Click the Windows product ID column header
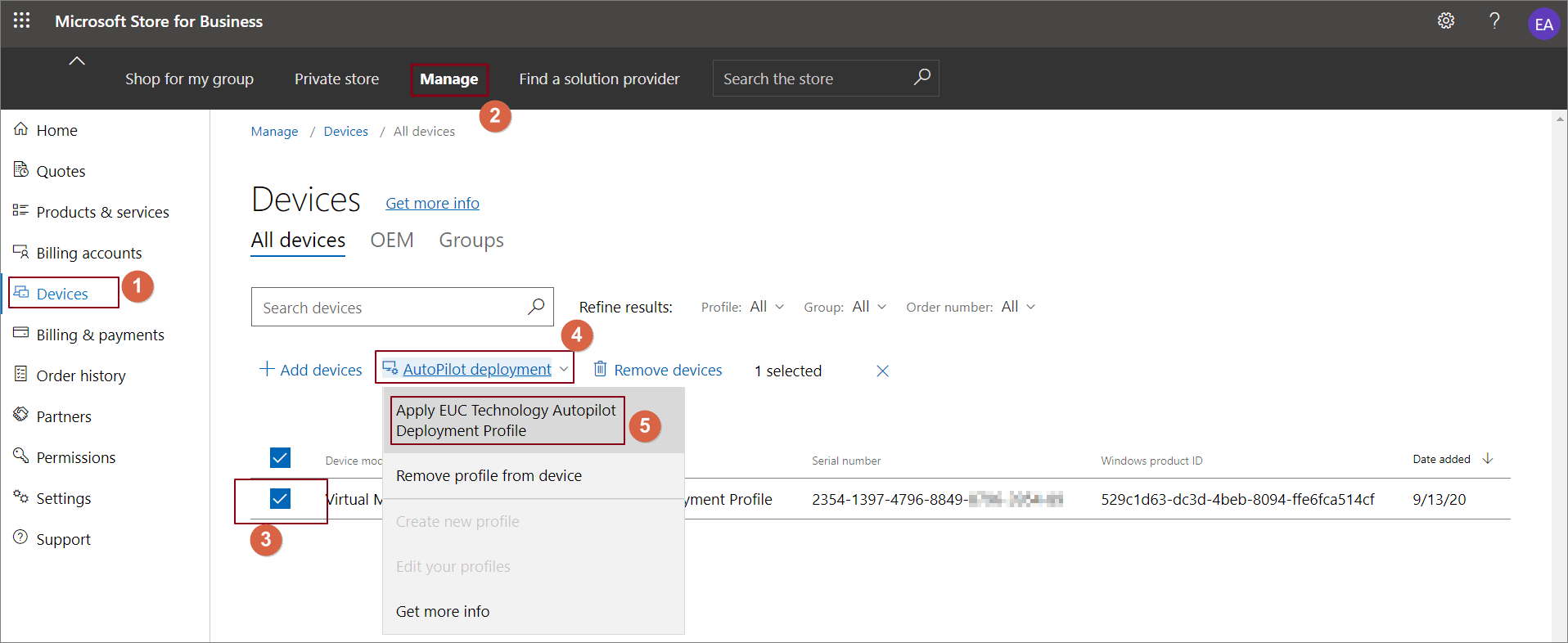 1151,461
